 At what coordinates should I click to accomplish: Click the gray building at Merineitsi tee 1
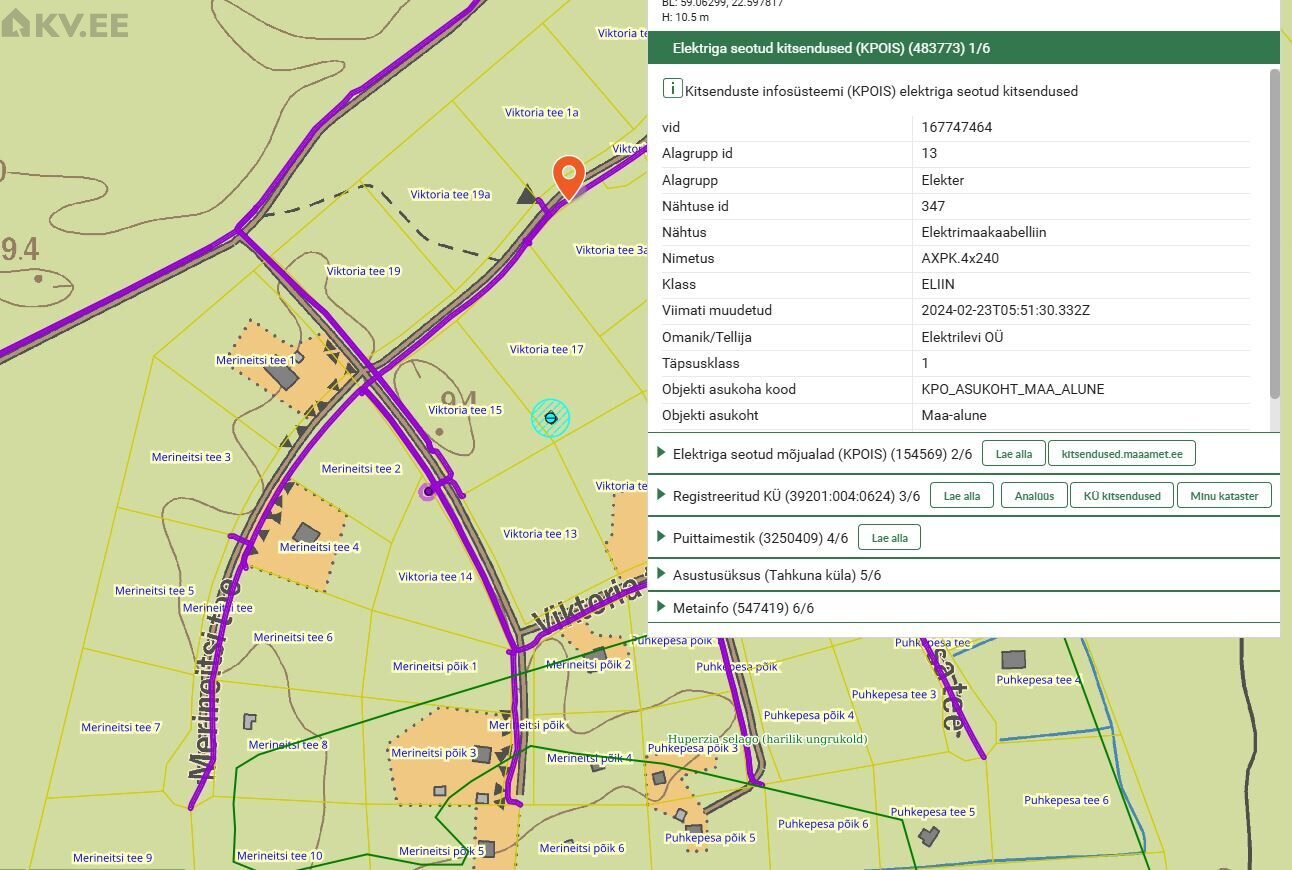point(282,377)
